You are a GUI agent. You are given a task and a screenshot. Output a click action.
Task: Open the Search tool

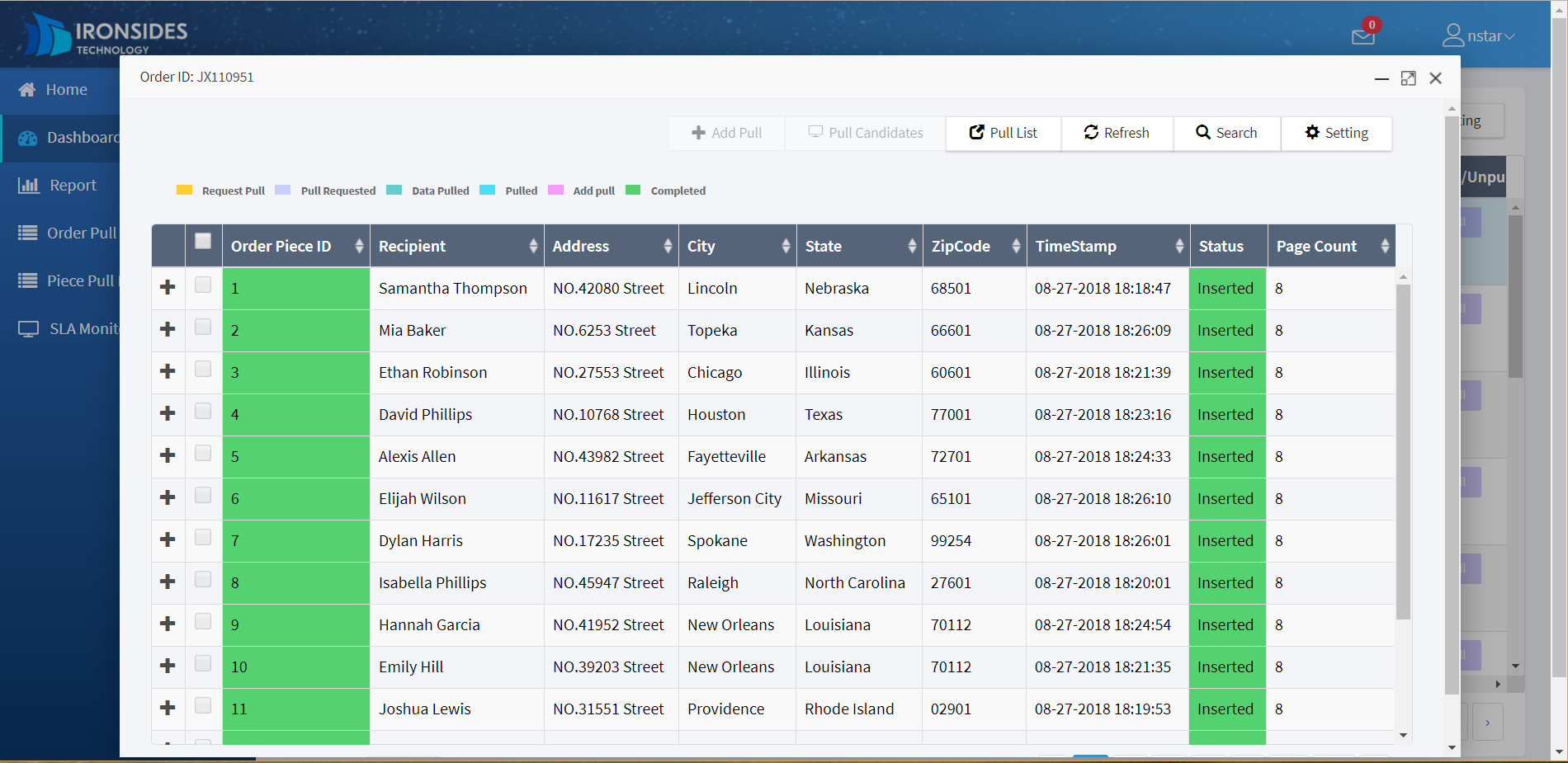1226,133
